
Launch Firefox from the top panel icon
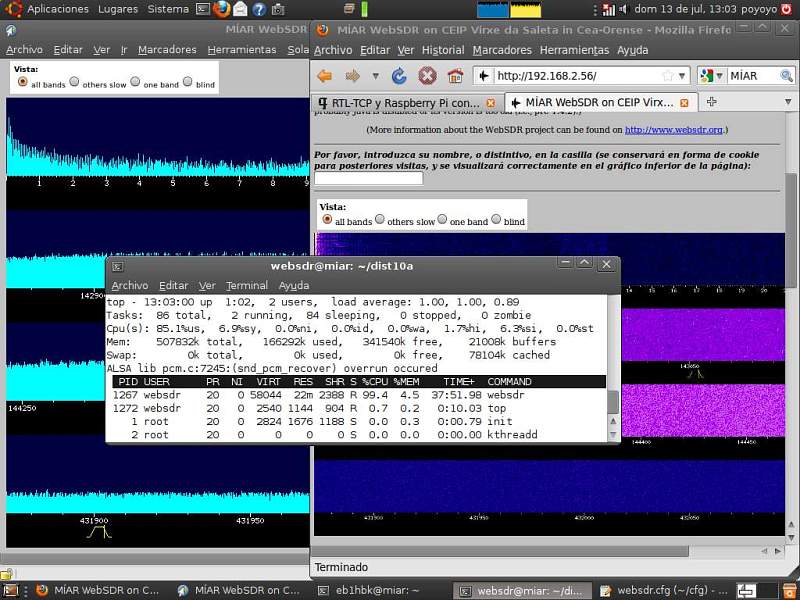point(222,9)
